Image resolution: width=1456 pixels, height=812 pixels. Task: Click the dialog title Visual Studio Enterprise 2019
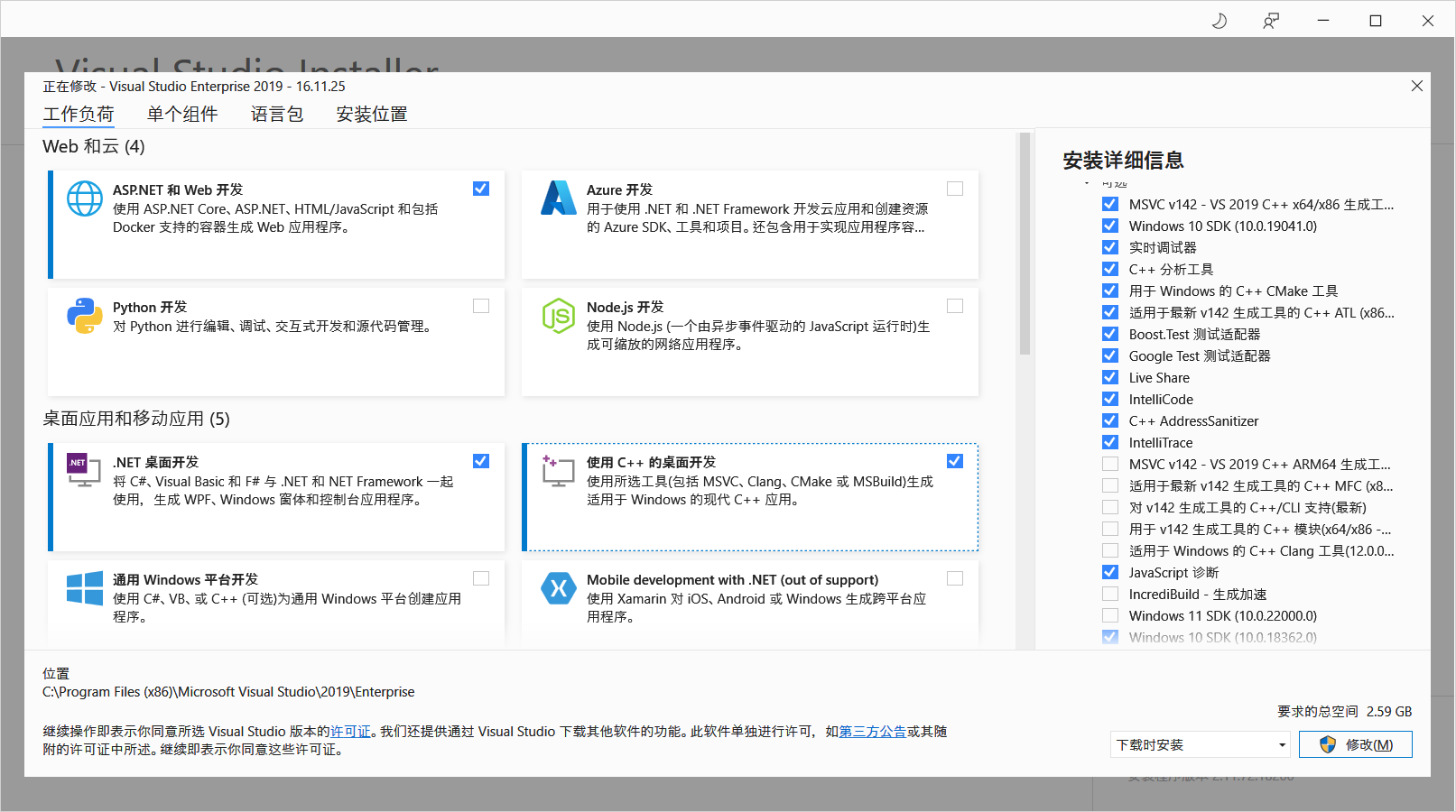[x=196, y=87]
